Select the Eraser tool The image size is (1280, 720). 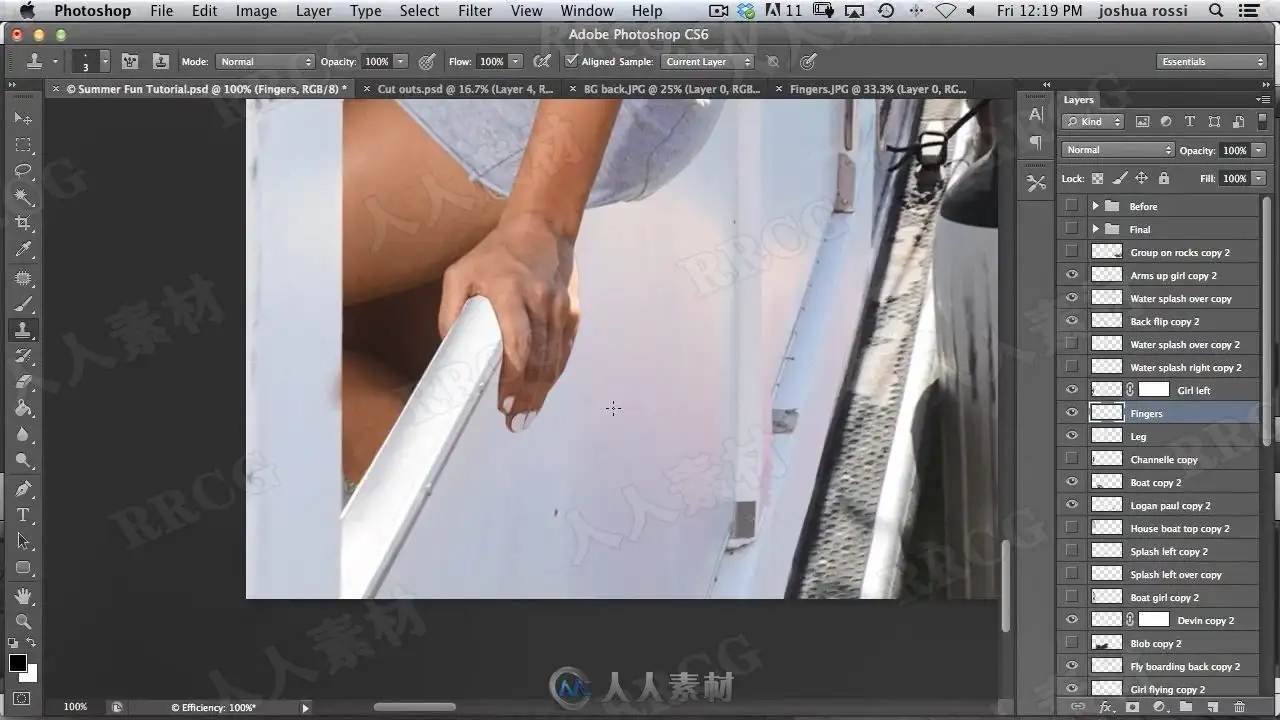point(23,382)
